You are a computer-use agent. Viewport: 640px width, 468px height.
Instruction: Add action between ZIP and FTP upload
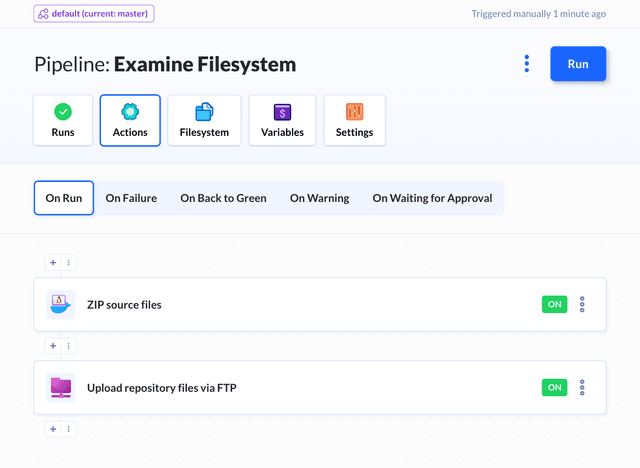click(53, 346)
